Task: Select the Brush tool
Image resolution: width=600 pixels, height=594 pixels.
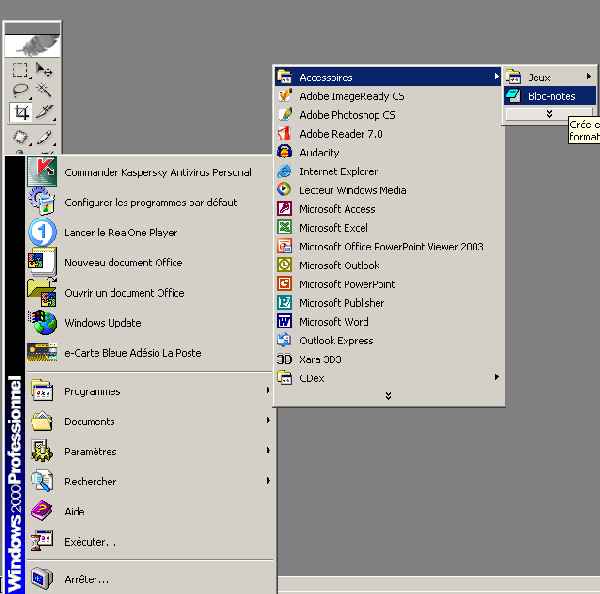Action: click(x=45, y=137)
